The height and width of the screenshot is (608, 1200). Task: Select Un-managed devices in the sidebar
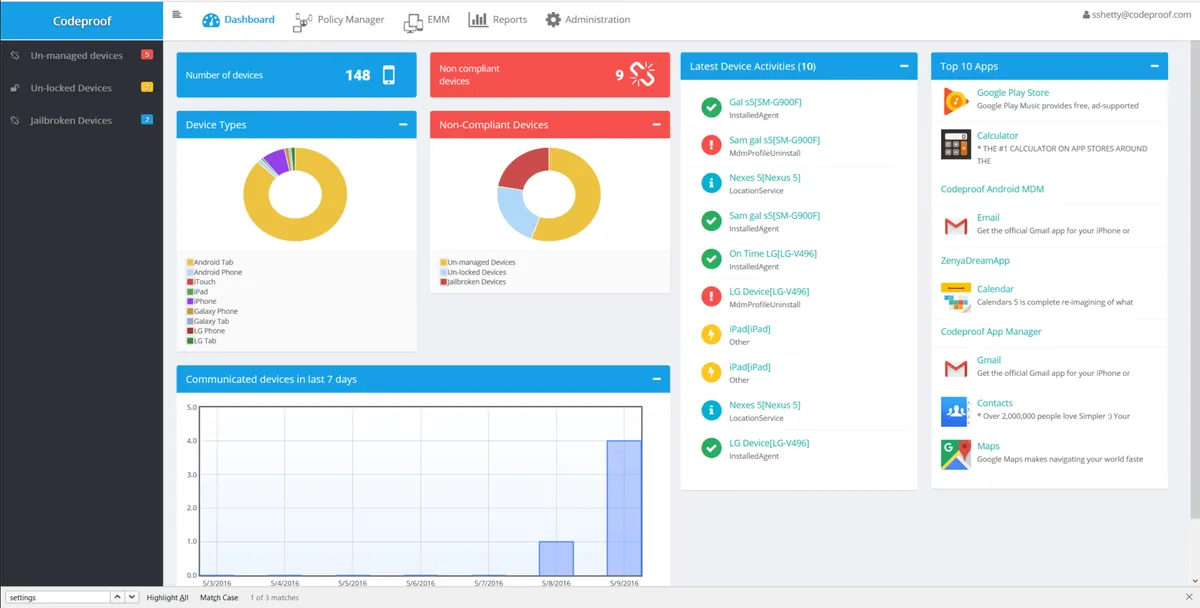(70, 55)
